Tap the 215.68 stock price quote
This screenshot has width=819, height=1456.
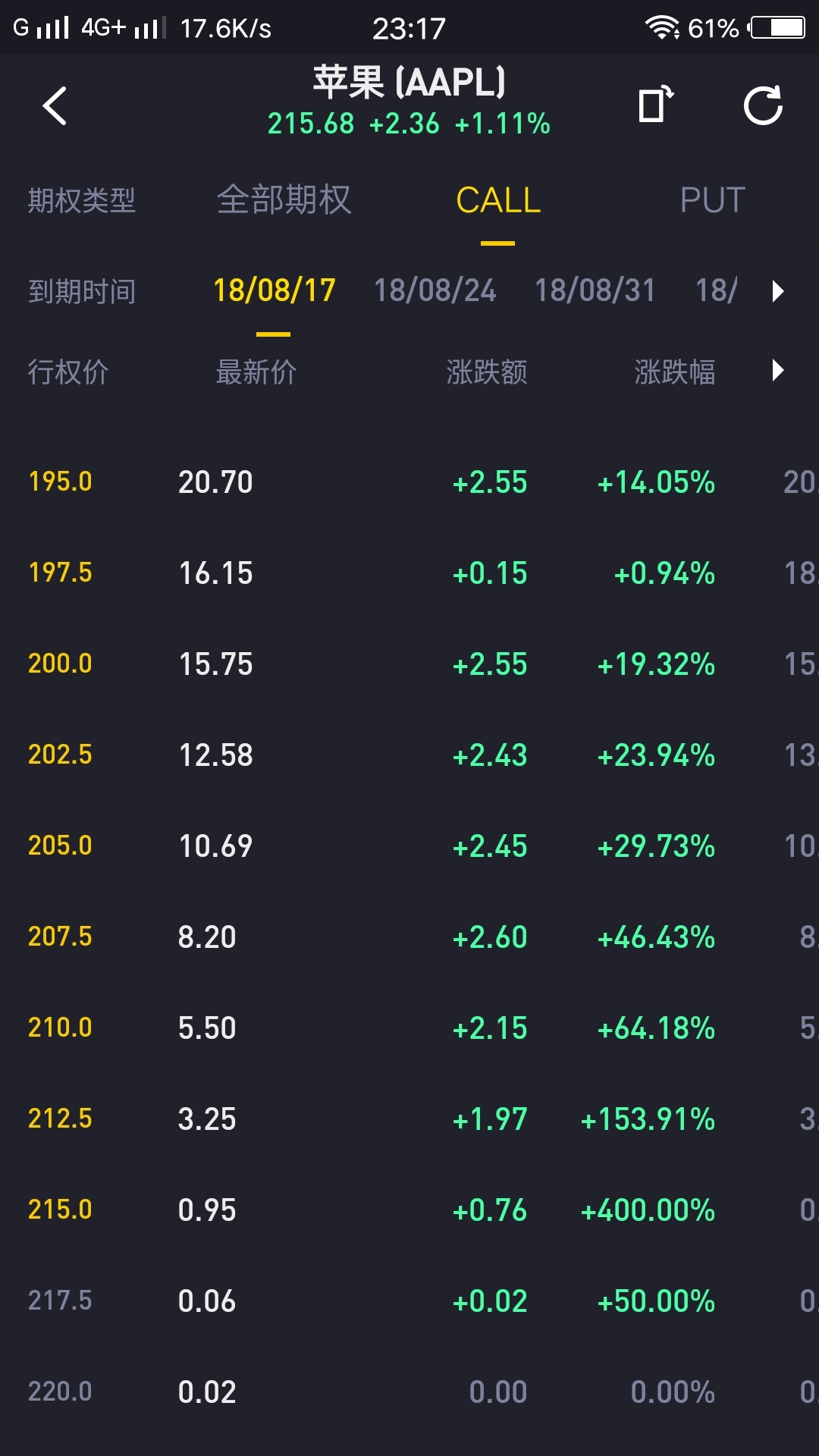coord(311,124)
